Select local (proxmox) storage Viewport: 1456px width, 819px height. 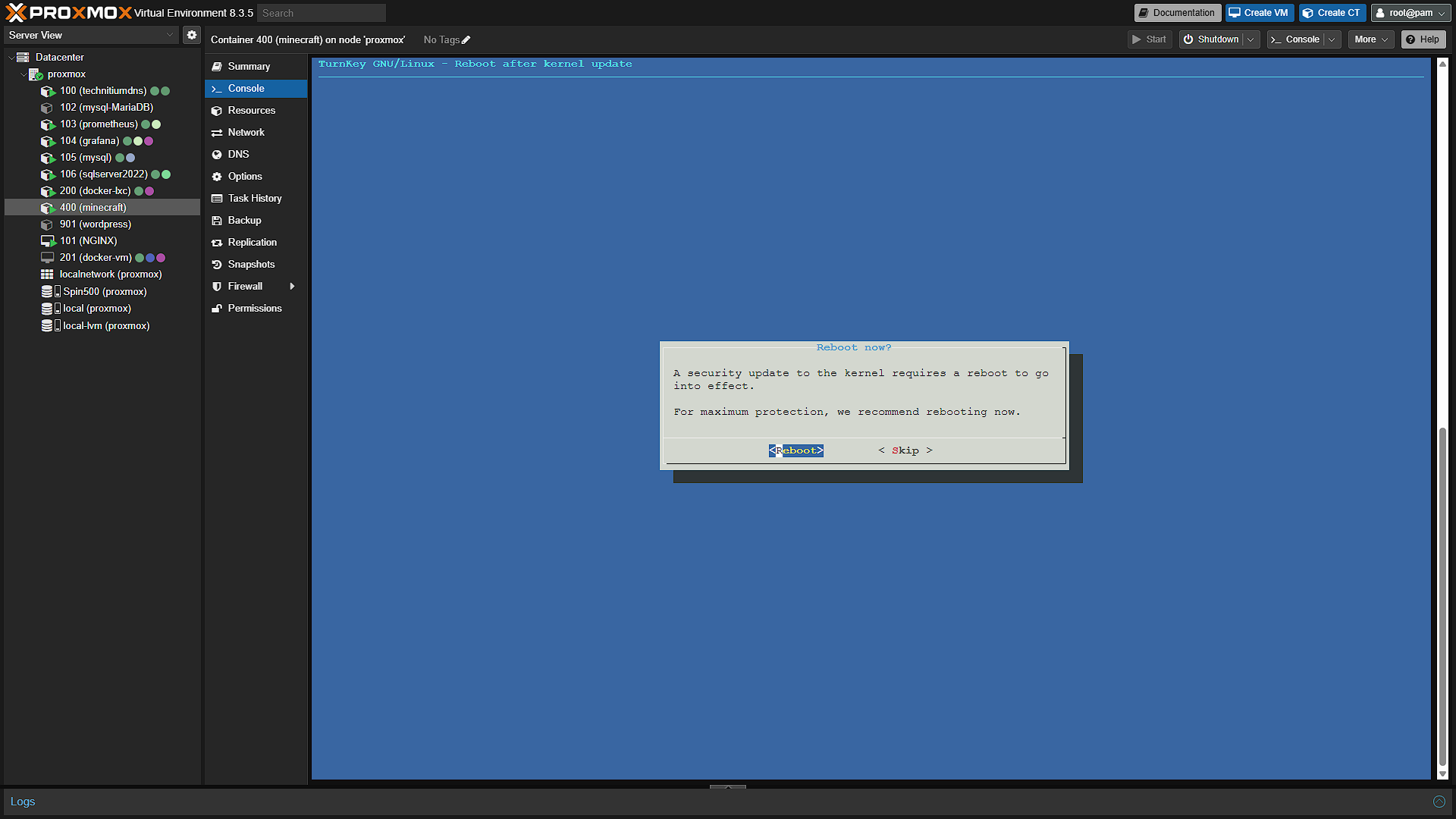click(x=102, y=309)
